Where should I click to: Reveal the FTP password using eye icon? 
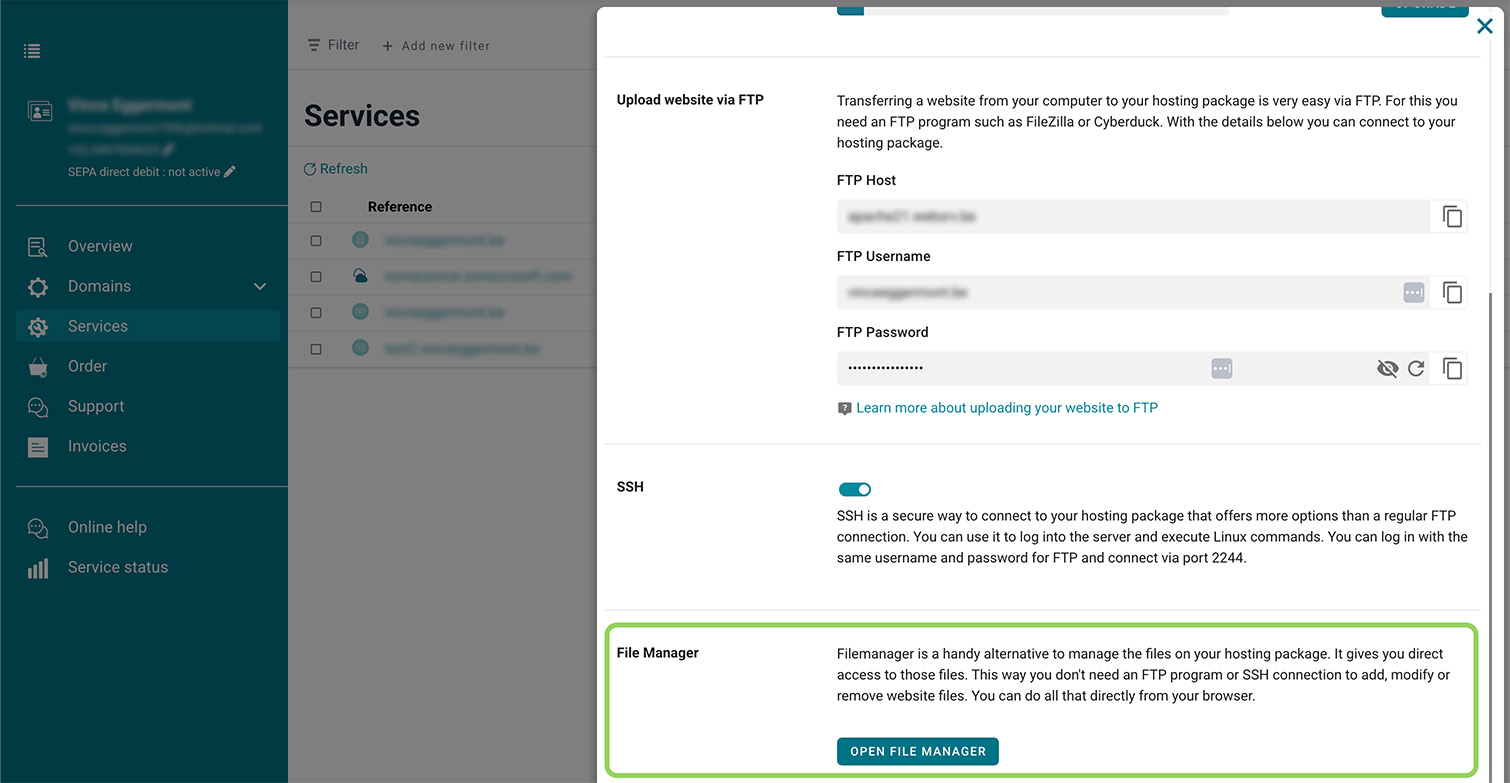[x=1387, y=369]
